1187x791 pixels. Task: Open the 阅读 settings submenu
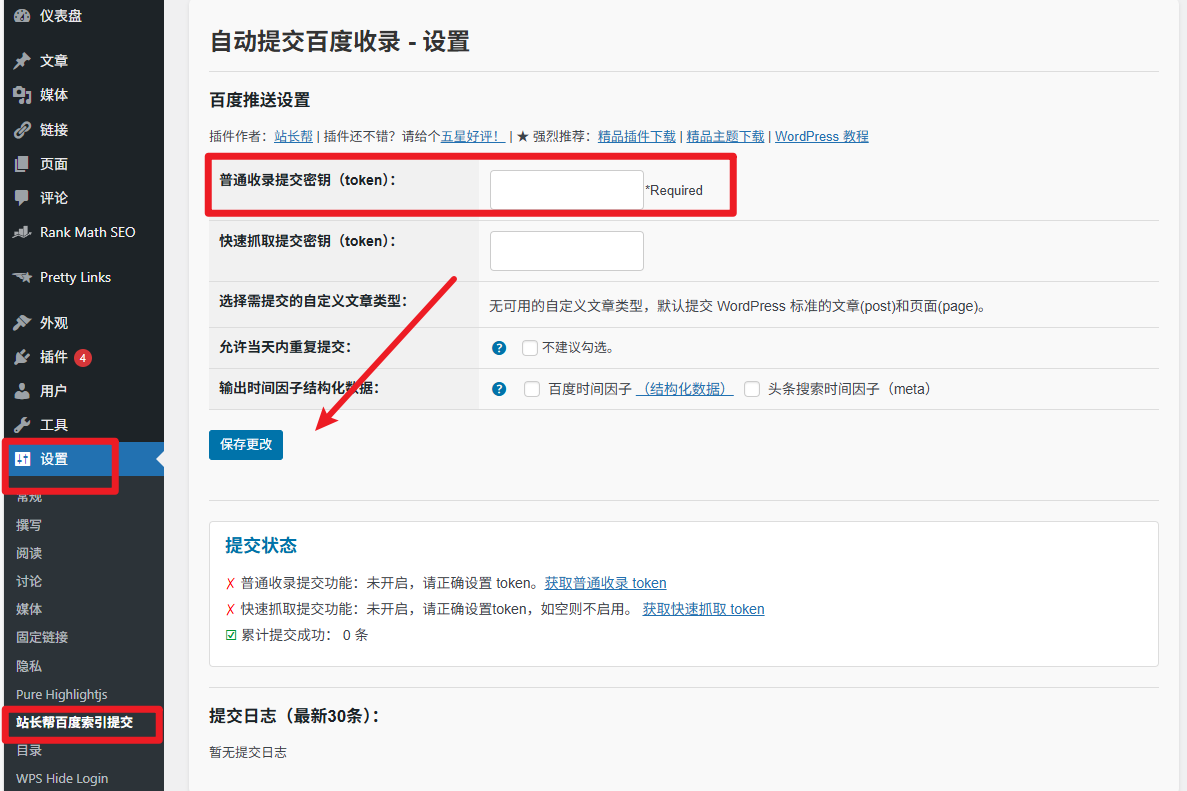29,553
